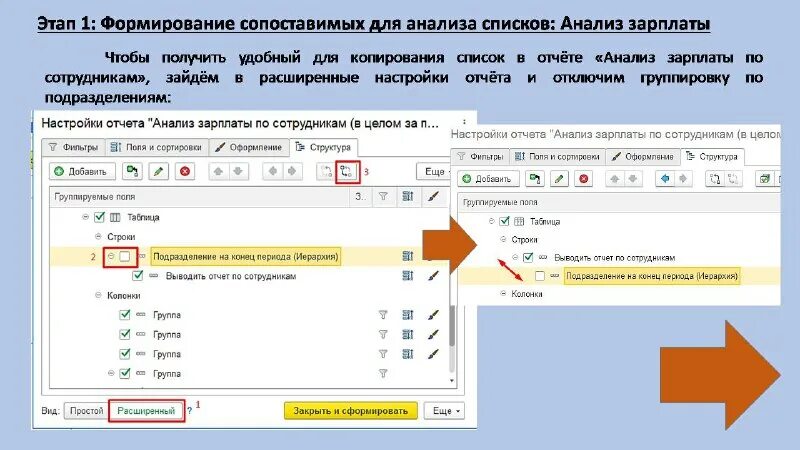Screen dimensions: 800x450
Task: Click sort icon in left Выводить отчет row
Action: click(407, 276)
